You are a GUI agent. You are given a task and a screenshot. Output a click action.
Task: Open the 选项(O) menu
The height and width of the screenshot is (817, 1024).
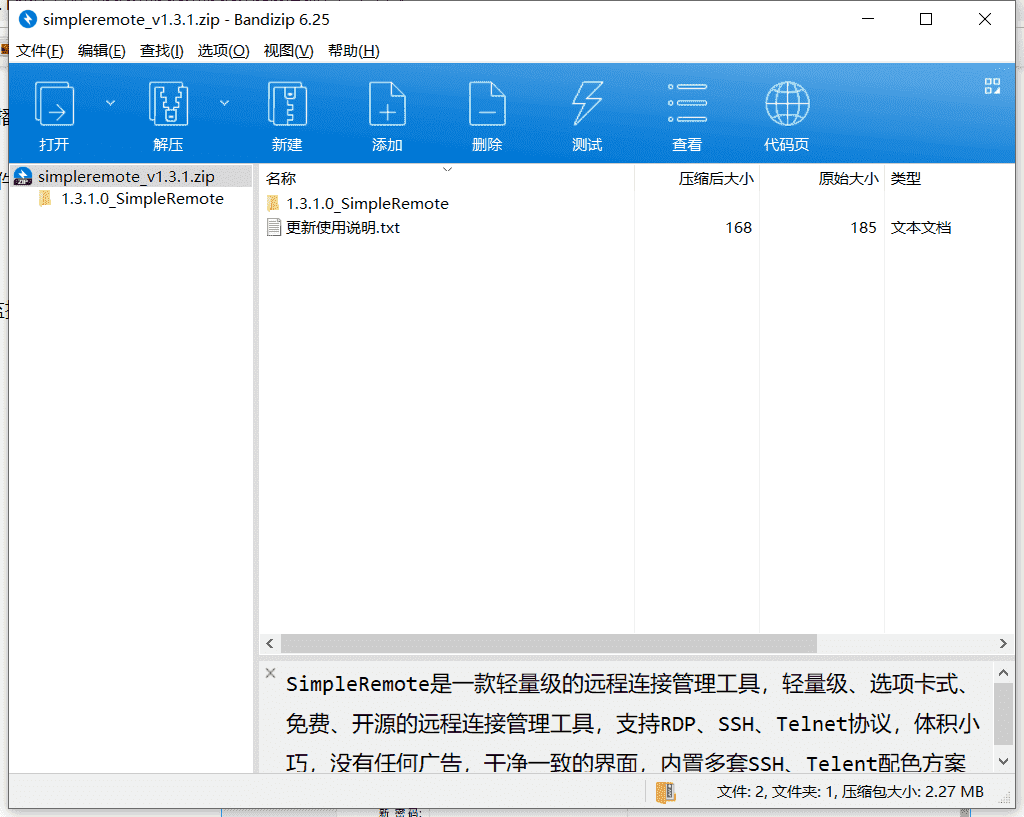pyautogui.click(x=223, y=51)
